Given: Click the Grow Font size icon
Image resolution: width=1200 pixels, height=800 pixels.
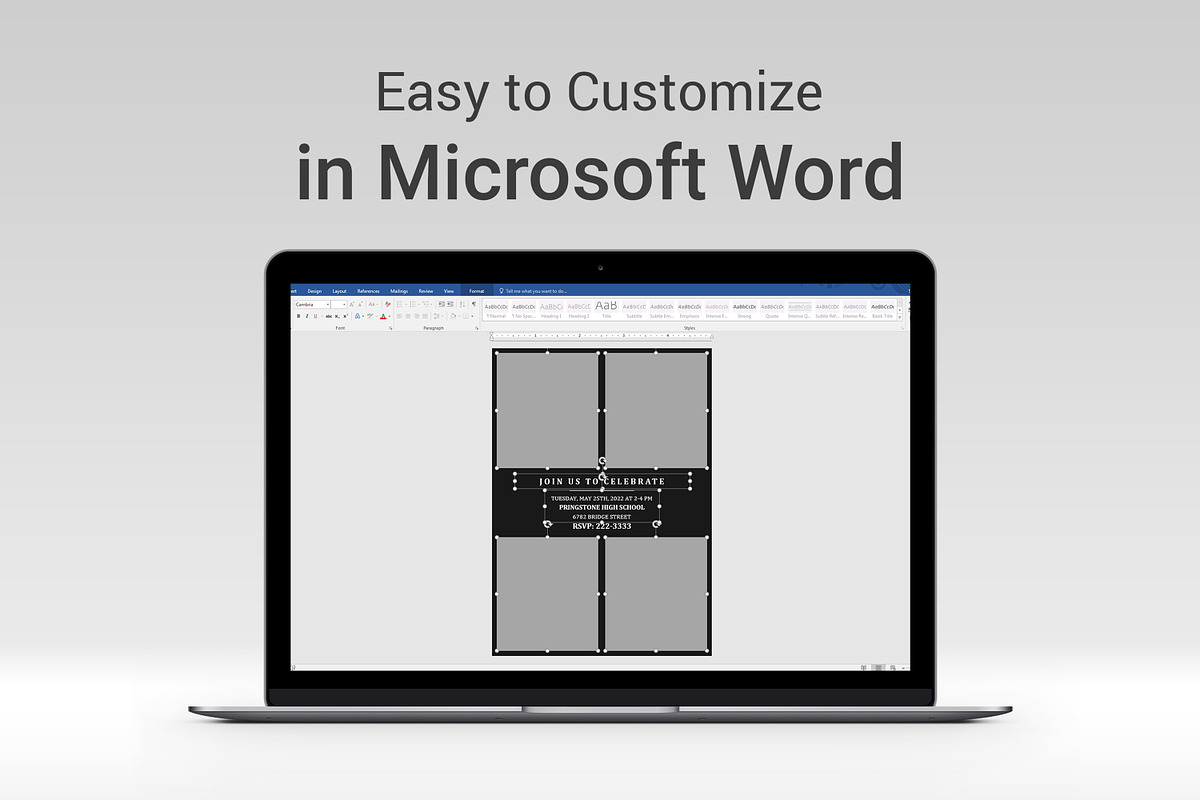Looking at the screenshot, I should tap(351, 304).
